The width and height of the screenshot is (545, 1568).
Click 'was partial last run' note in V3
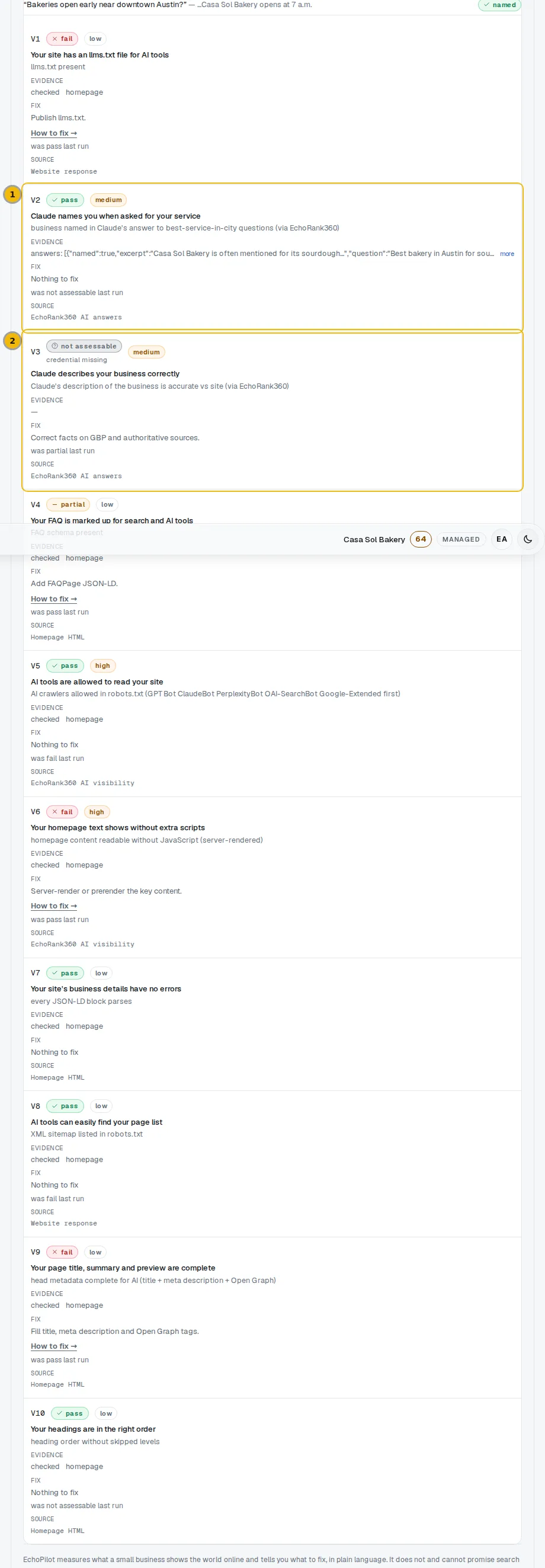point(63,451)
